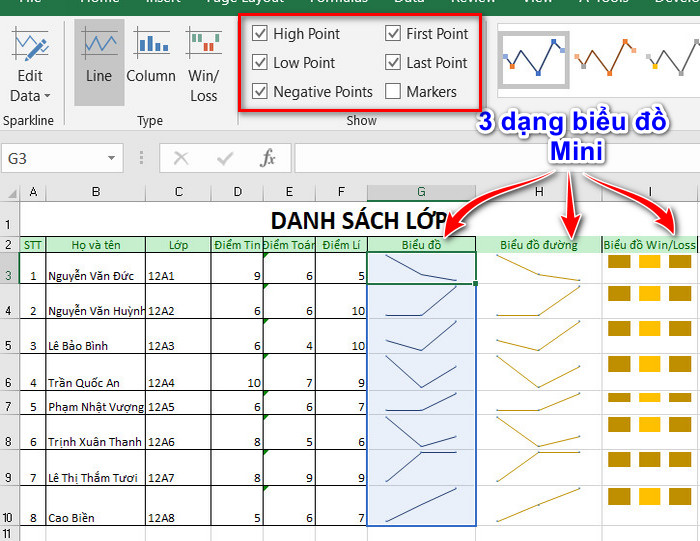Click the 'Lớp' header cell
700x541 pixels.
coord(178,245)
